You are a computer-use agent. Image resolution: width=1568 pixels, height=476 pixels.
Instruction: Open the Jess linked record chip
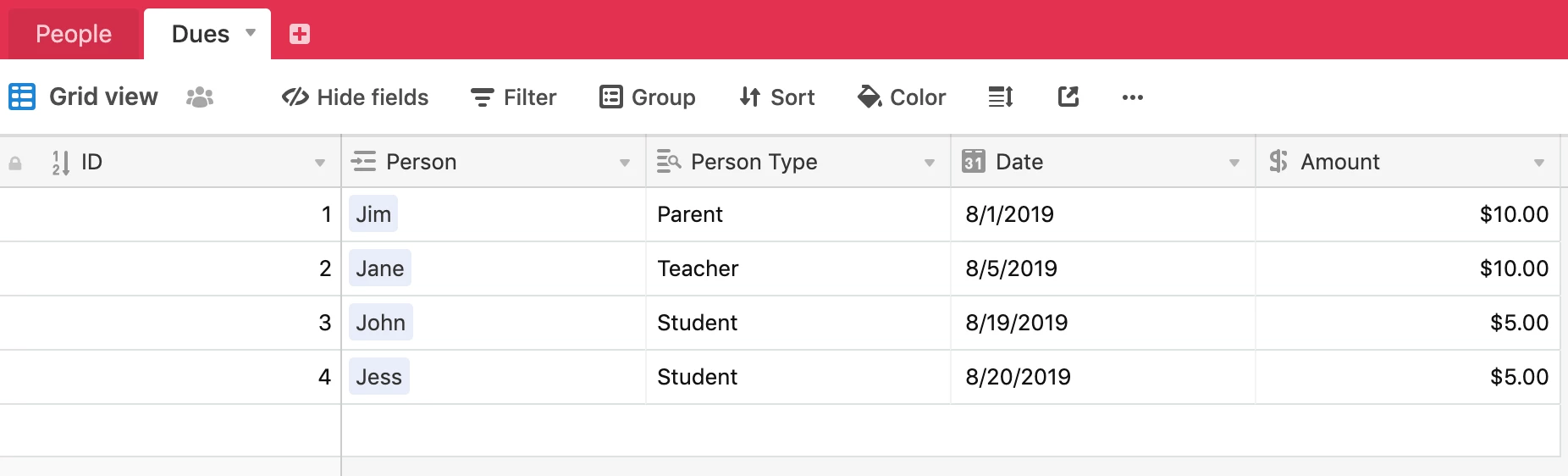pos(379,377)
